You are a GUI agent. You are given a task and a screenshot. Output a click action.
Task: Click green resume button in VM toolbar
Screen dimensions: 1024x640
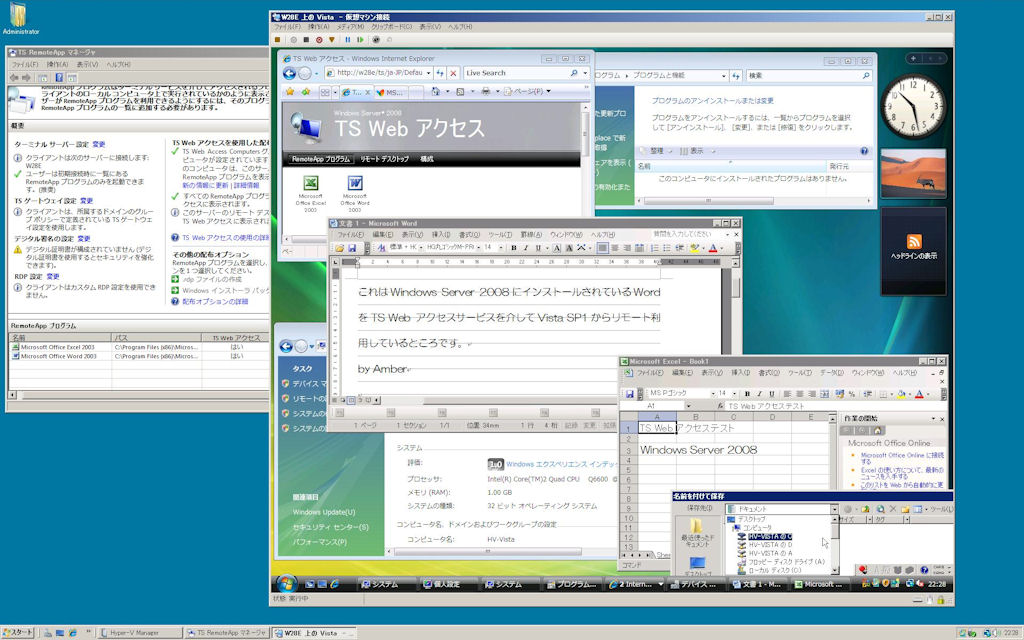pos(360,40)
